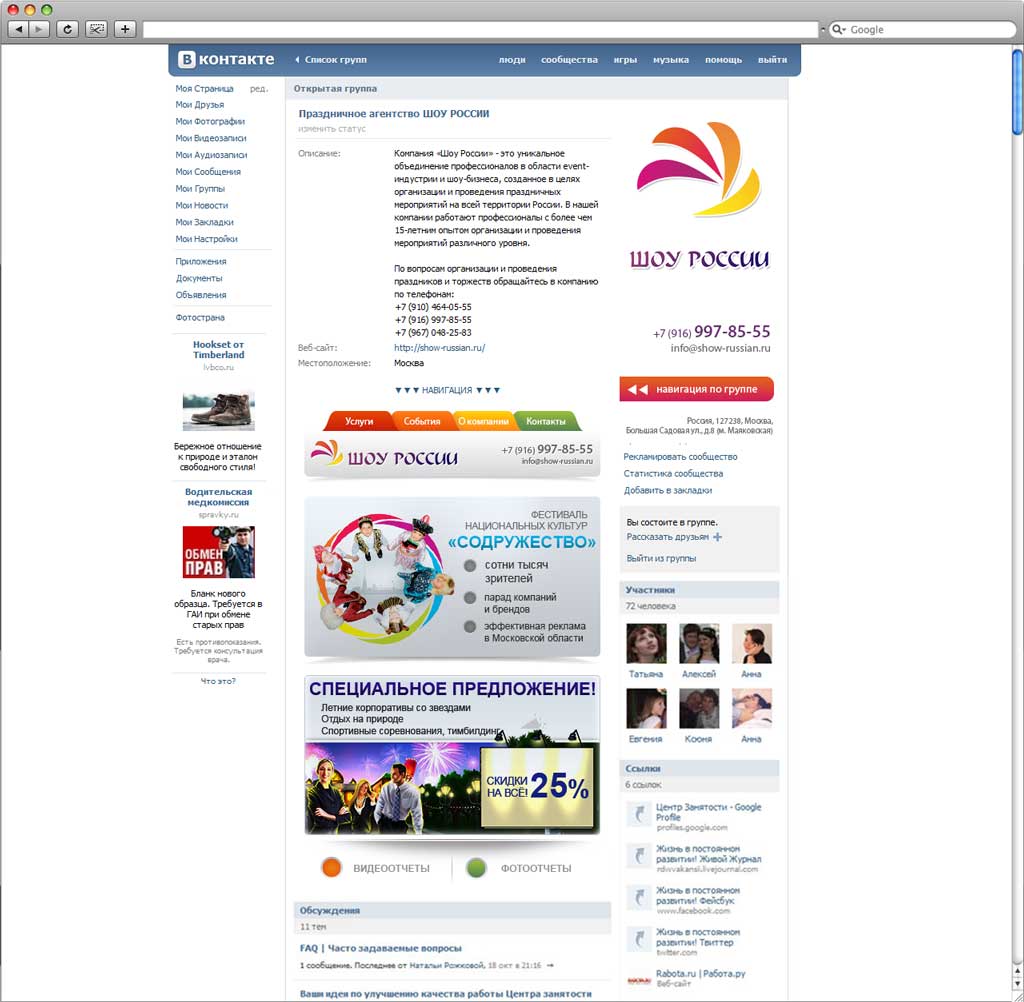Click link icon beside Живой Журнал entry
The height and width of the screenshot is (1002, 1024).
[639, 855]
